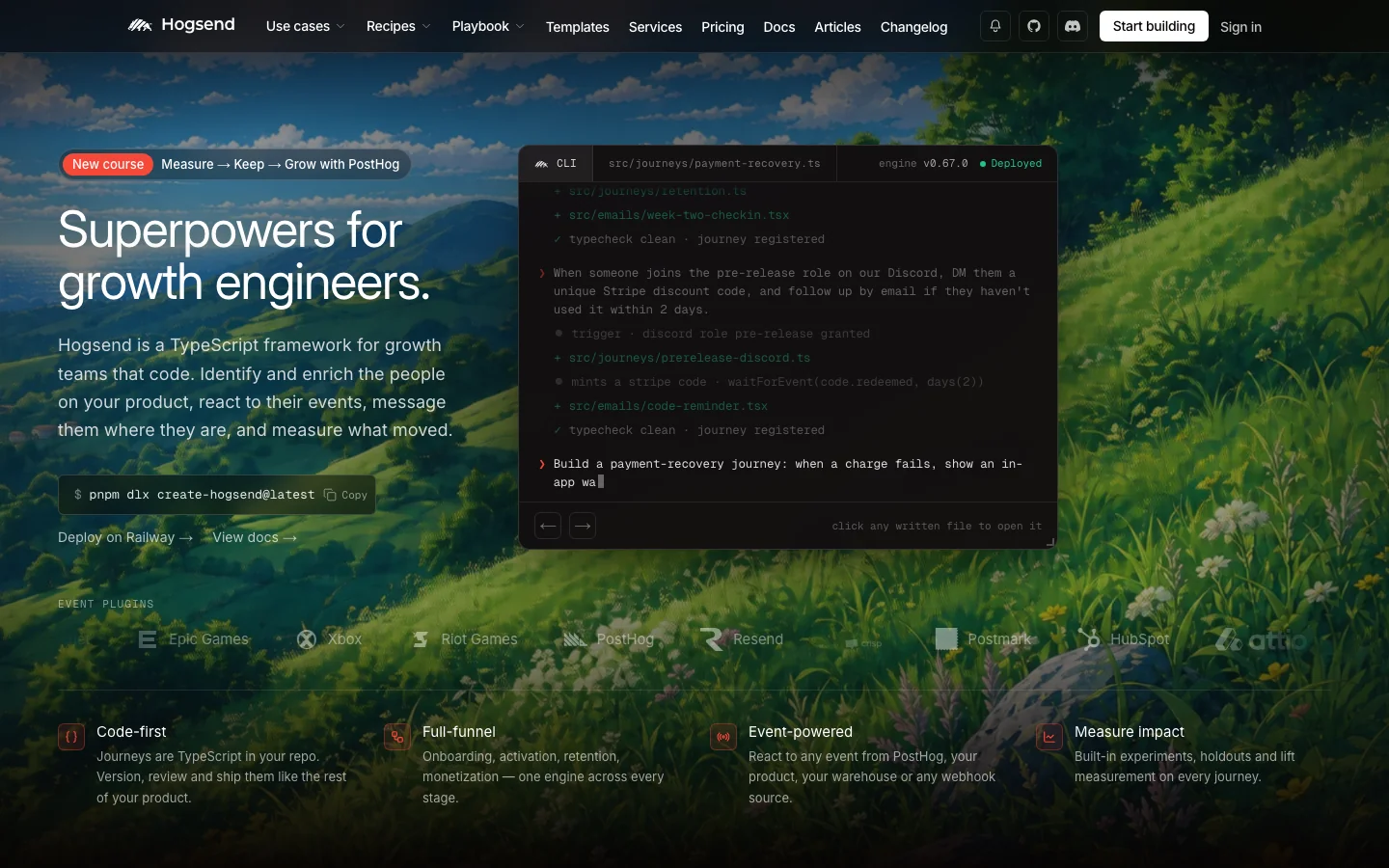Open the Discord icon link
The image size is (1389, 868).
point(1073,26)
